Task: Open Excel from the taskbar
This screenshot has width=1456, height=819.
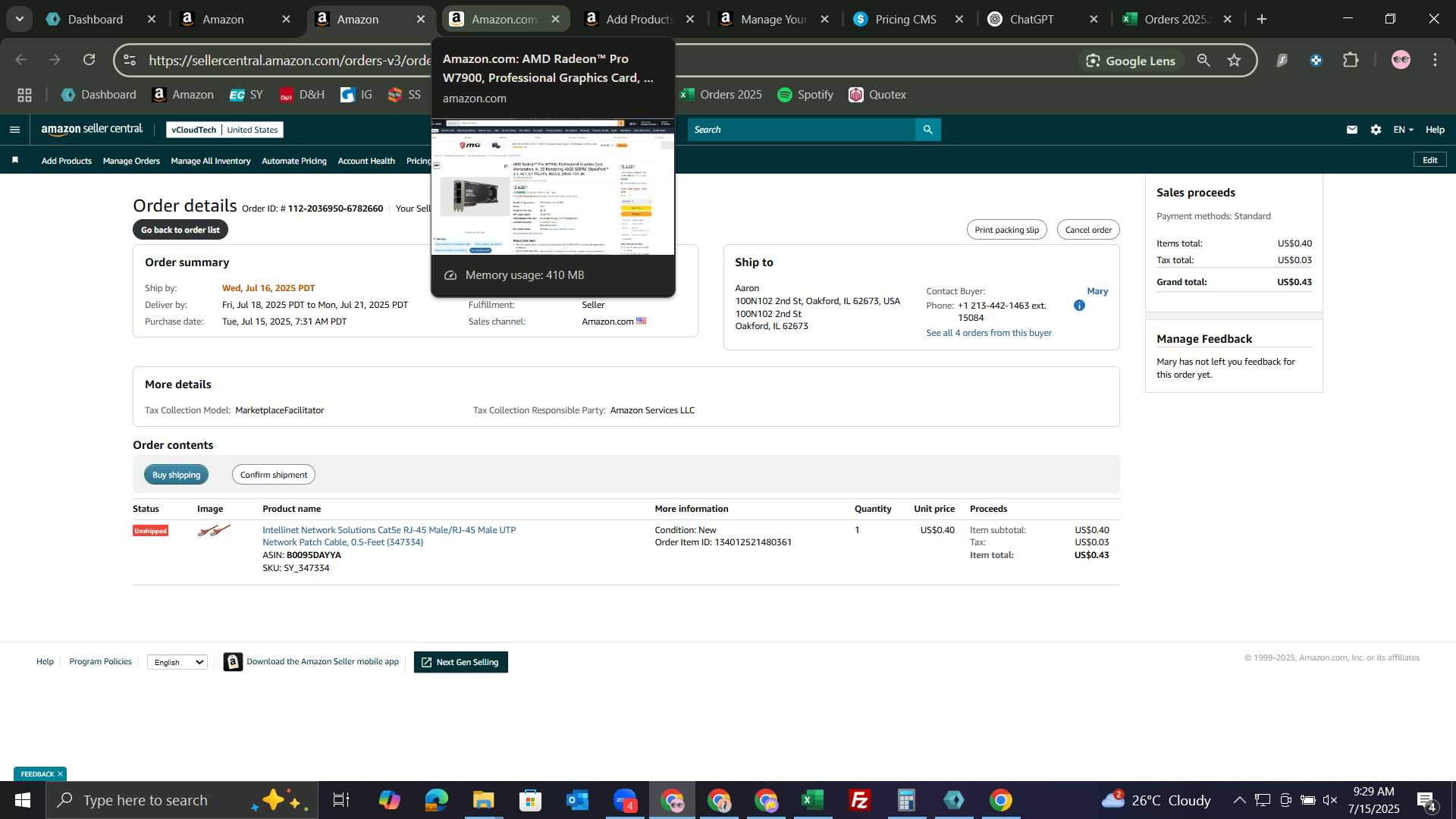Action: [x=812, y=800]
